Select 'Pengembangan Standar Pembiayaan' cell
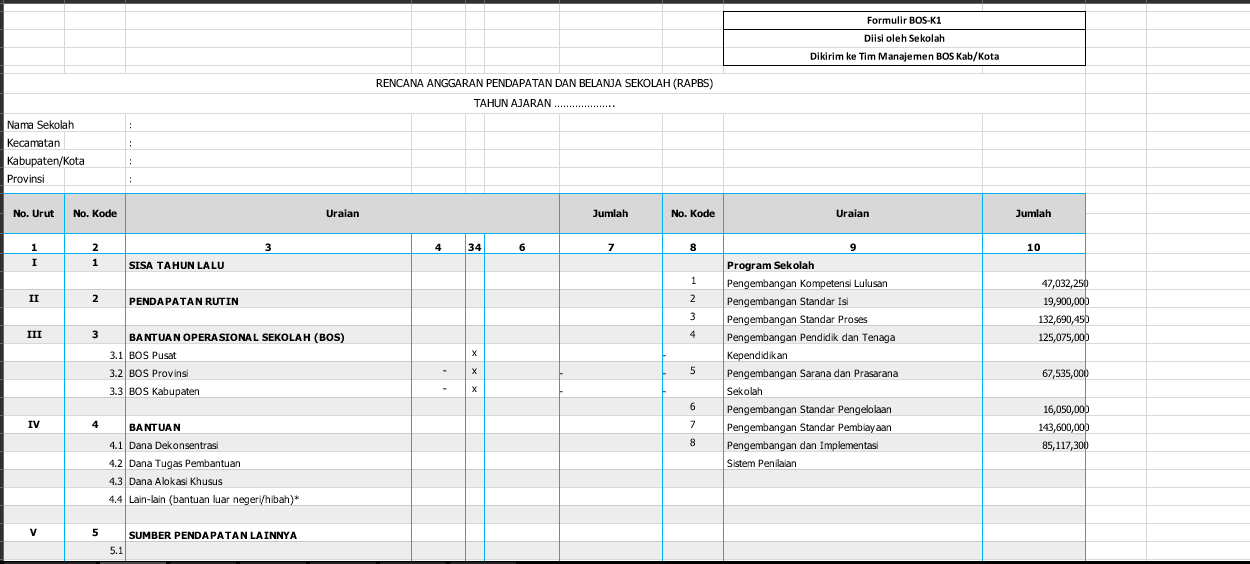 click(x=853, y=427)
